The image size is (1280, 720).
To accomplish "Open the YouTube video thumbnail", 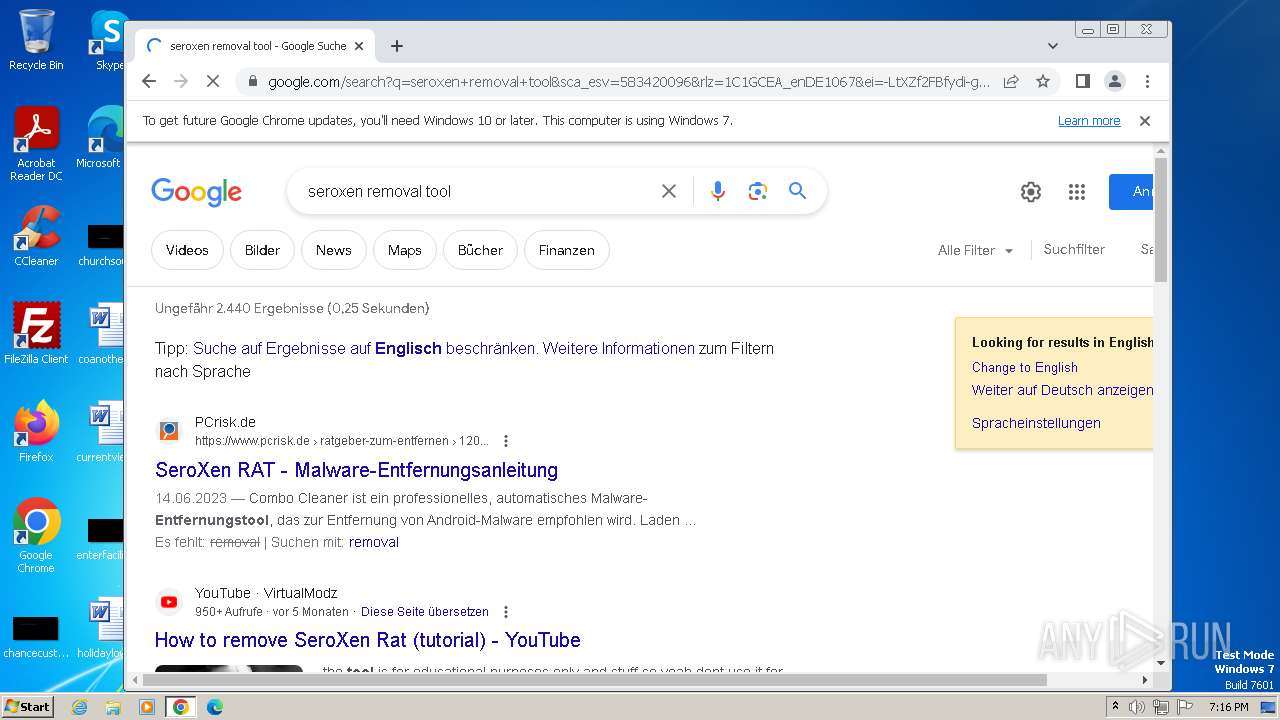I will 229,669.
